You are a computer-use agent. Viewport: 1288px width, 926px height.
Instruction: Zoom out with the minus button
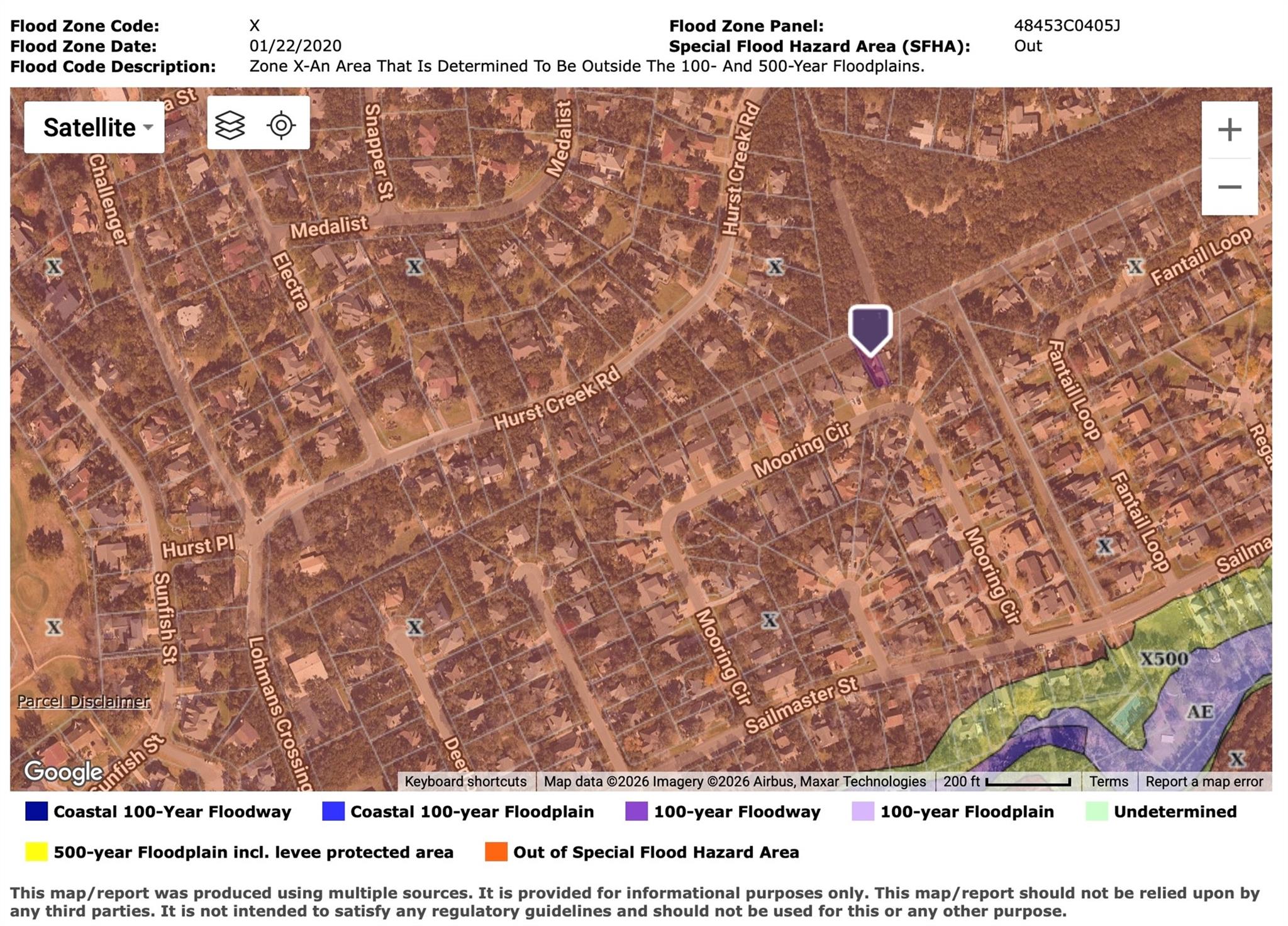1229,187
